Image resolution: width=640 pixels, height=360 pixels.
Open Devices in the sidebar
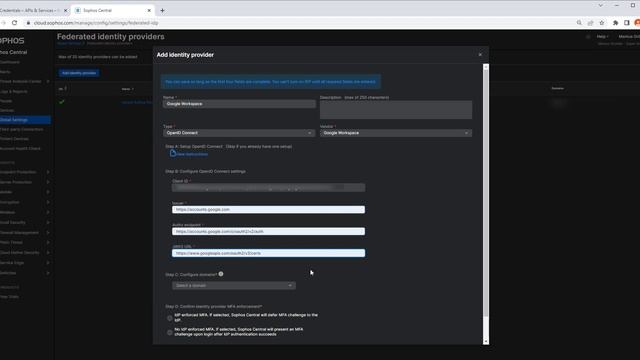tap(7, 111)
